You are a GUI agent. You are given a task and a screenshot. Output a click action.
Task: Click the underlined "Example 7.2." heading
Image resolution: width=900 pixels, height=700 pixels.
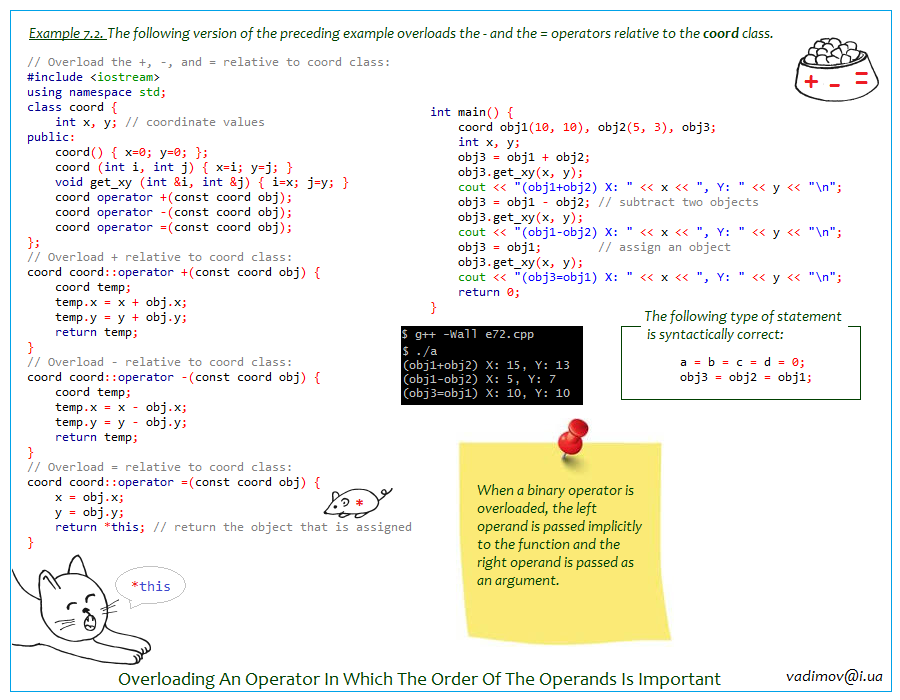67,33
